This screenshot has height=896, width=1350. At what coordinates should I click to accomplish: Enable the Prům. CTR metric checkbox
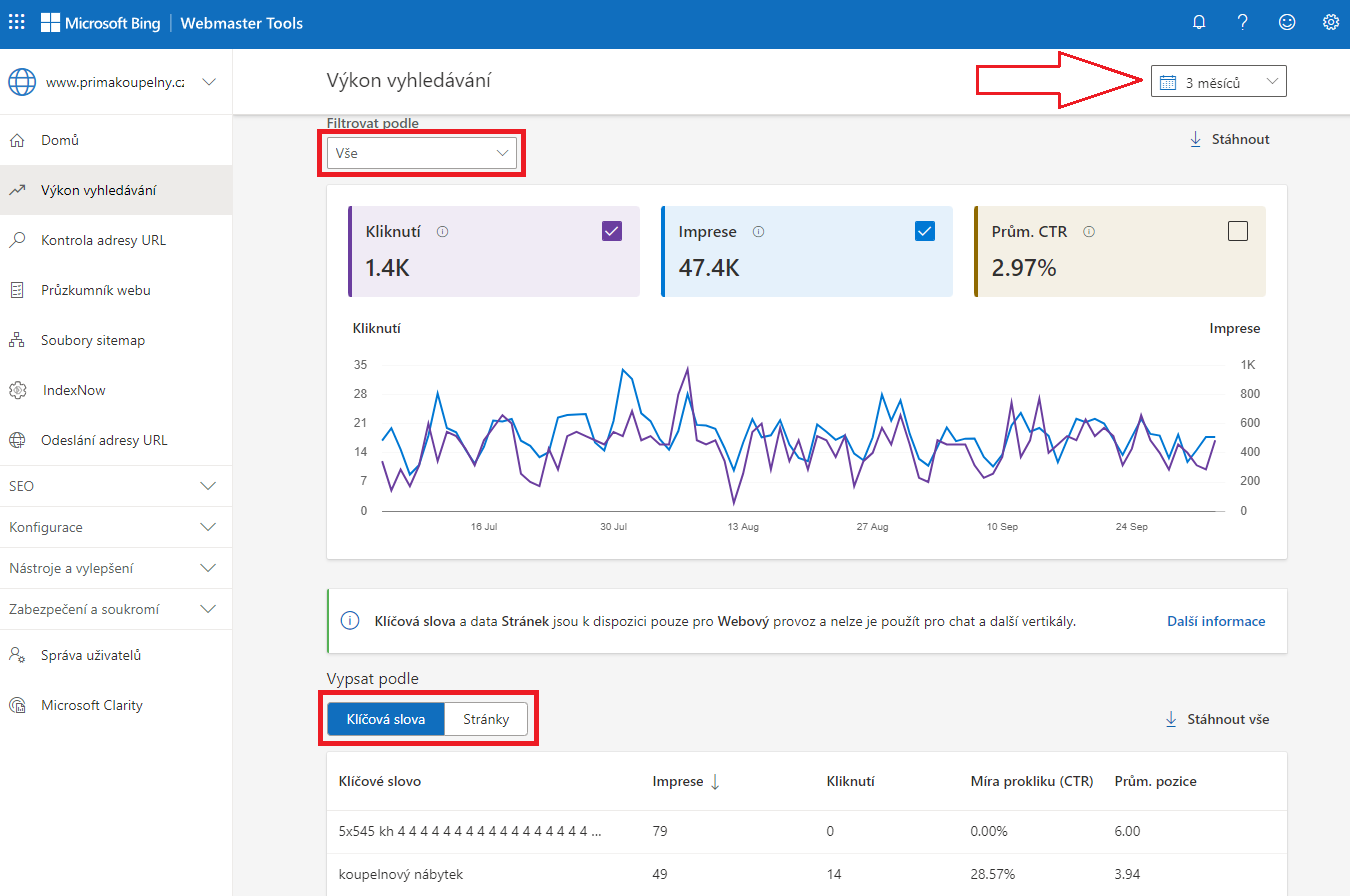tap(1238, 231)
